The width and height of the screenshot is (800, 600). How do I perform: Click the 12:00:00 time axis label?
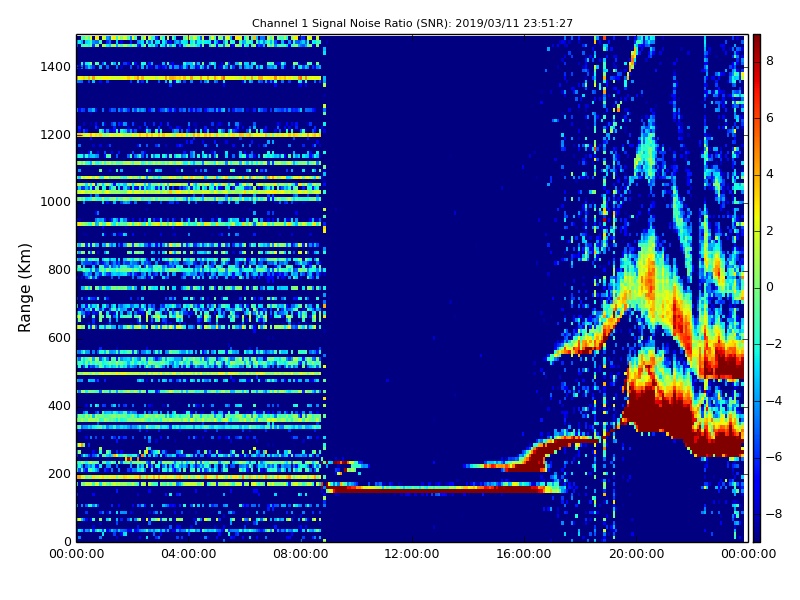(x=412, y=554)
